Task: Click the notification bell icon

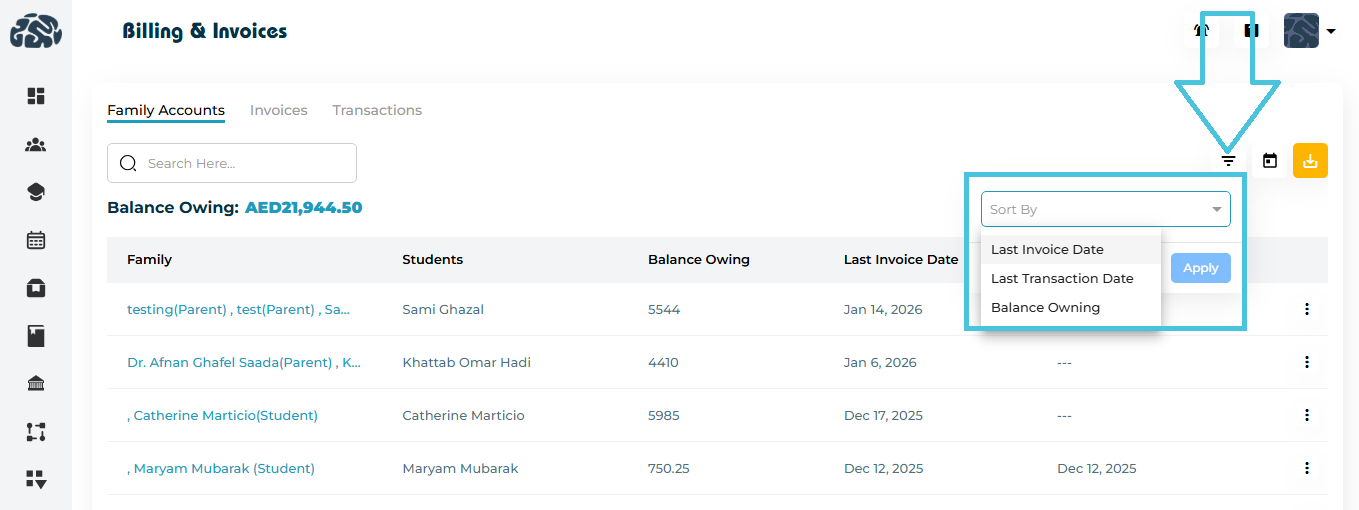Action: [x=1202, y=31]
